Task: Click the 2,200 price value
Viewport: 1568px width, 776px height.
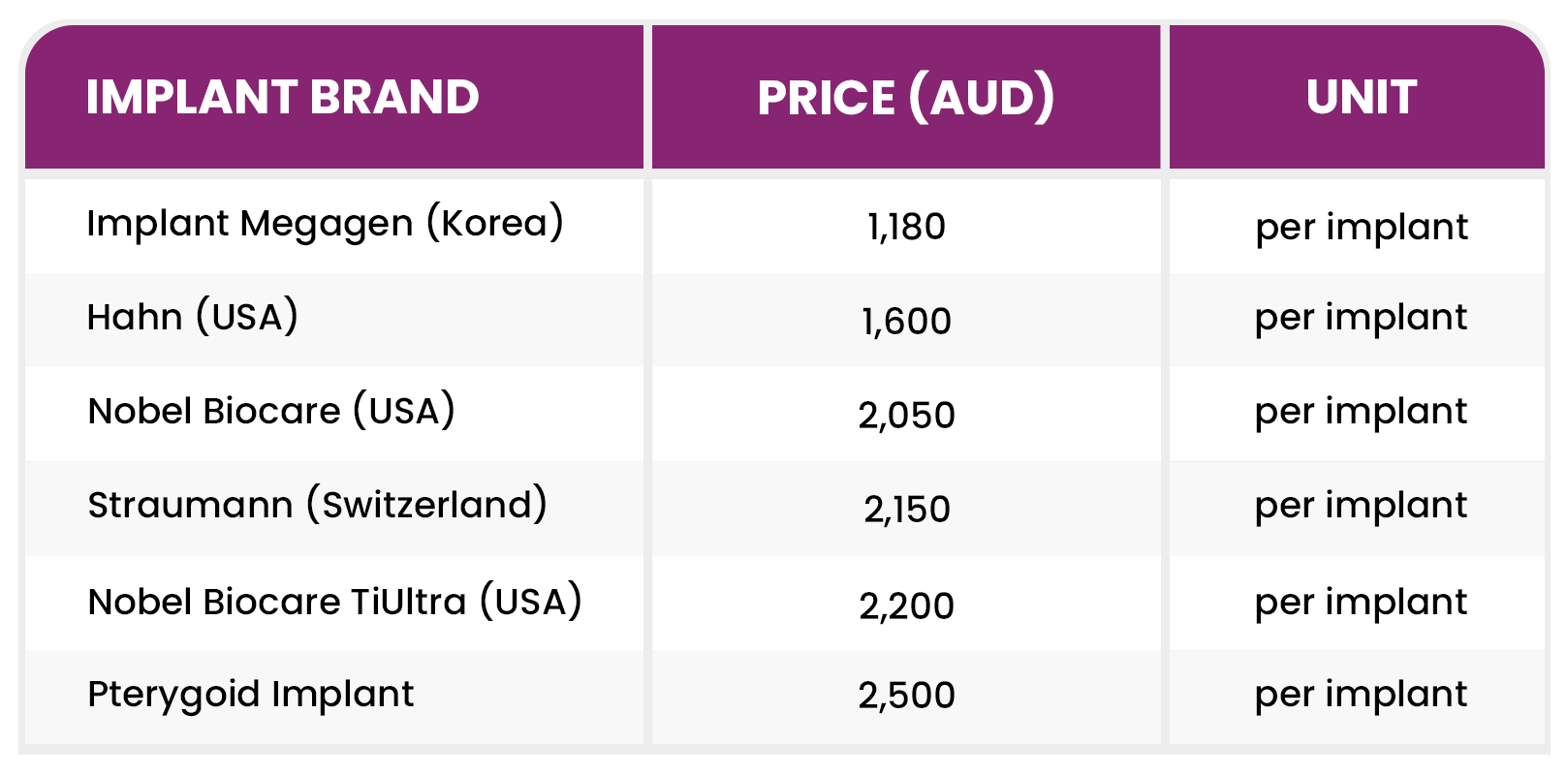Action: tap(906, 605)
